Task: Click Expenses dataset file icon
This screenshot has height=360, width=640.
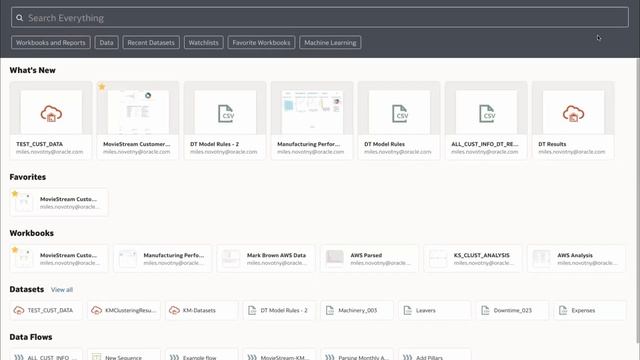Action: (x=563, y=310)
